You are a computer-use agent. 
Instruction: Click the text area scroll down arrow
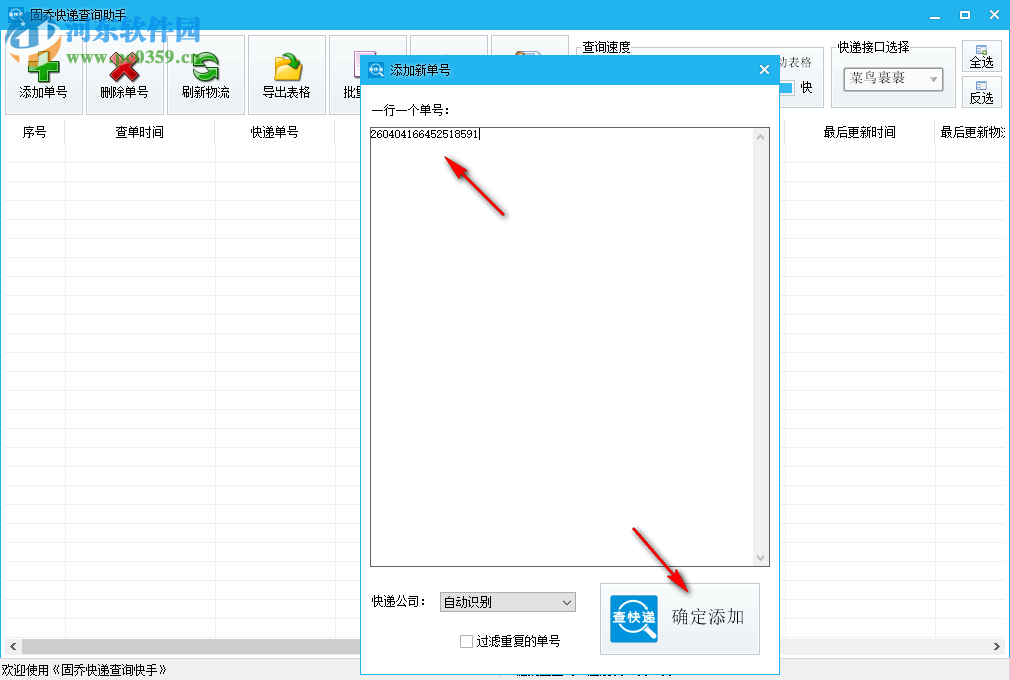tap(761, 558)
